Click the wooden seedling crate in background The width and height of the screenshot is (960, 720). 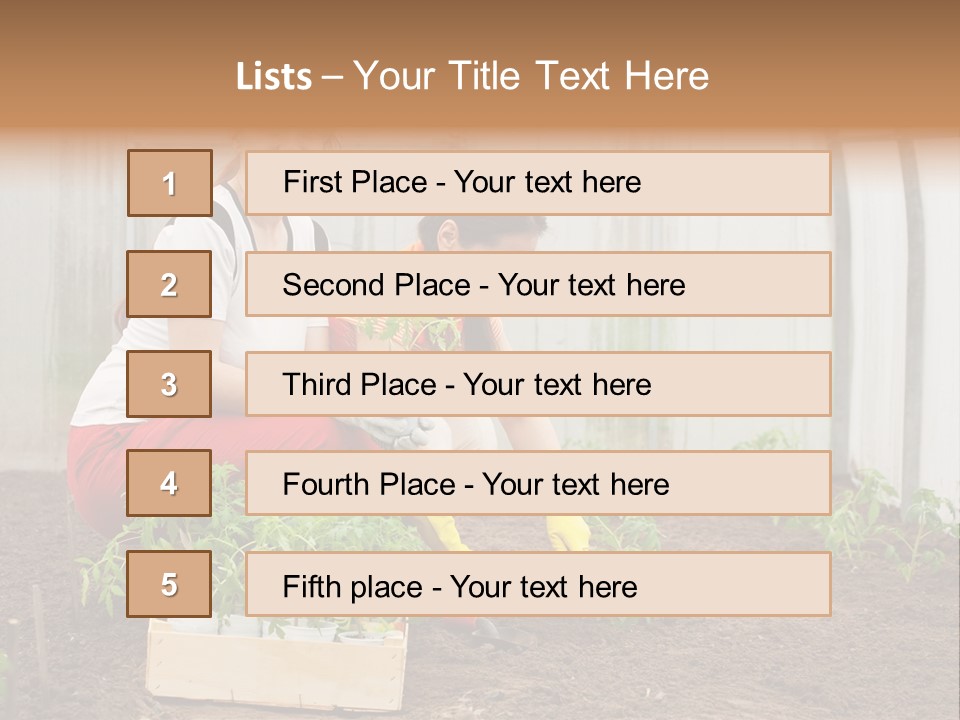pos(277,665)
